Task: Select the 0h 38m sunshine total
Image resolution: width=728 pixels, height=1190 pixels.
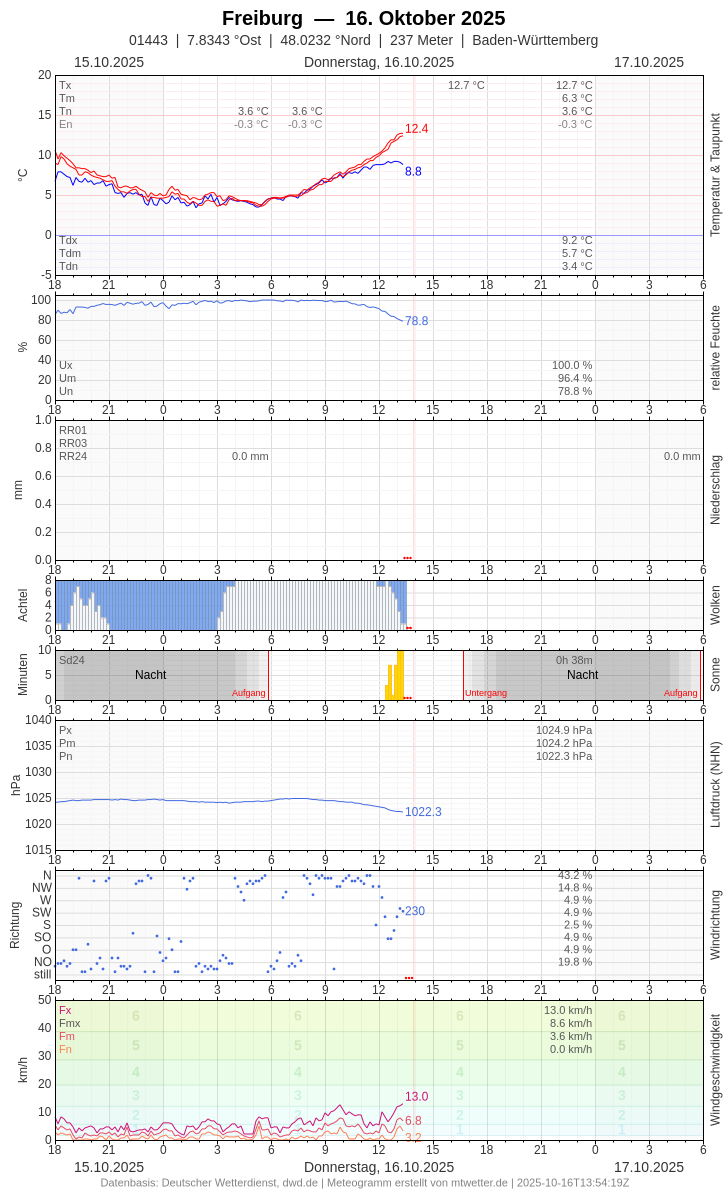Action: [574, 660]
